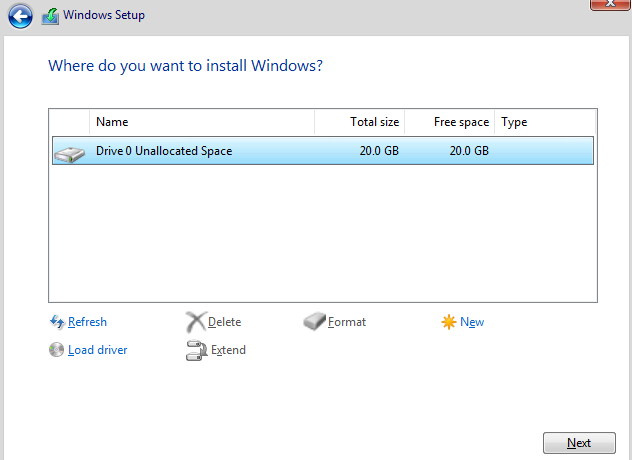Open the Load driver link

coord(98,350)
